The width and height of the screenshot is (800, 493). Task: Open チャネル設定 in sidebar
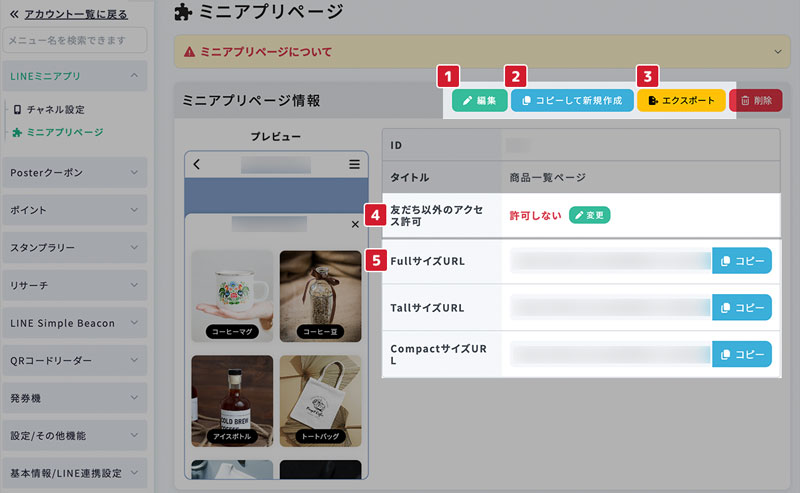click(x=55, y=109)
